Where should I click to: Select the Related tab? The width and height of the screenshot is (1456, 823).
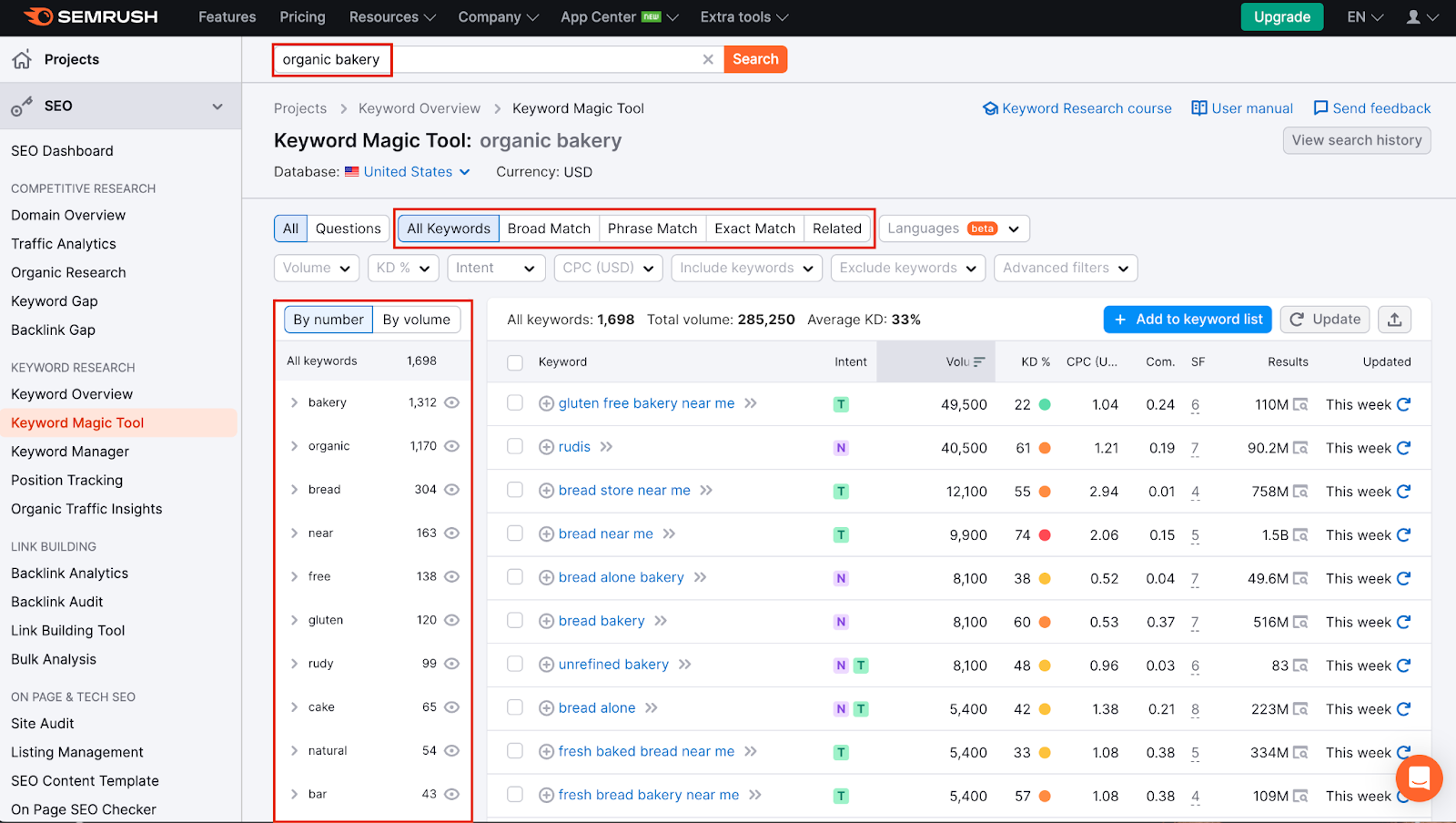pos(837,229)
